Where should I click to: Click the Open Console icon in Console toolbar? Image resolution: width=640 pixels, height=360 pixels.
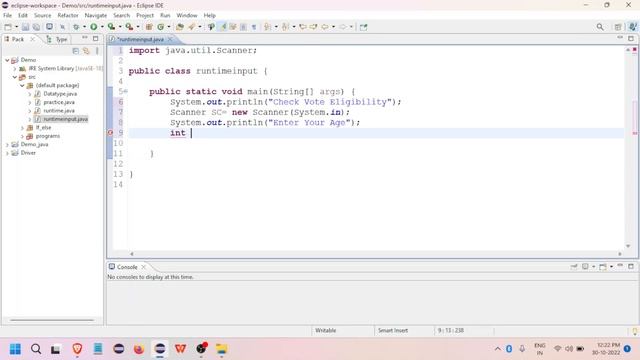603,267
